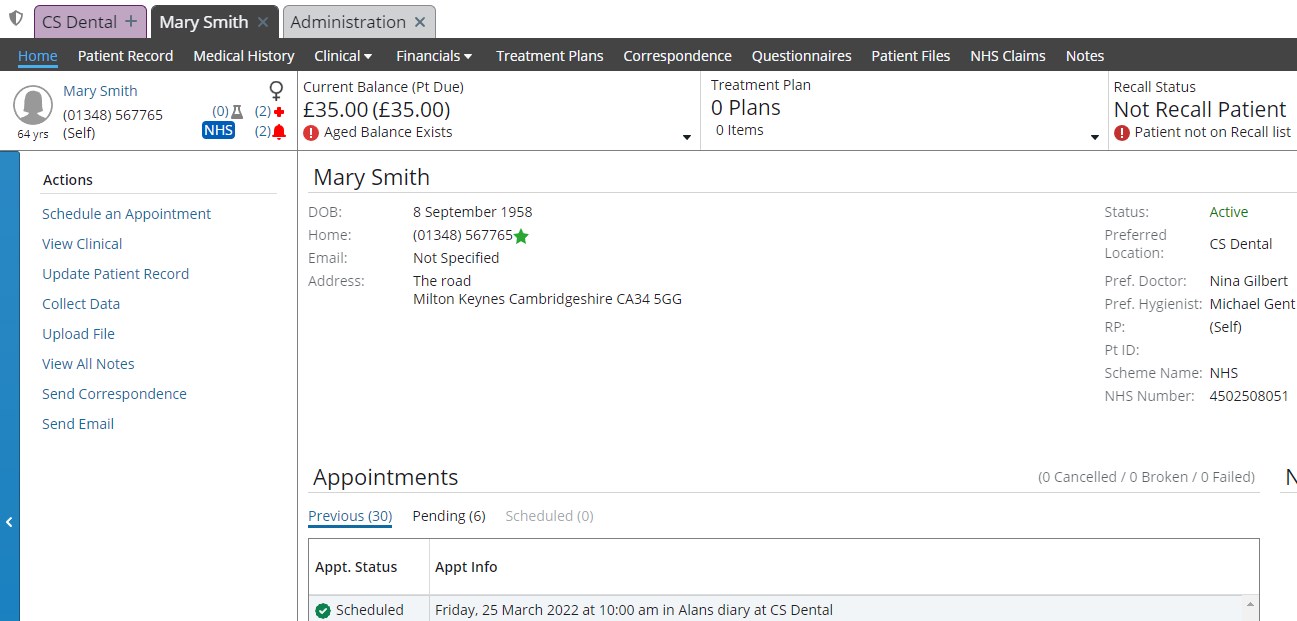This screenshot has height=621, width=1297.
Task: Select the Pending (6) appointments tab
Action: click(449, 516)
